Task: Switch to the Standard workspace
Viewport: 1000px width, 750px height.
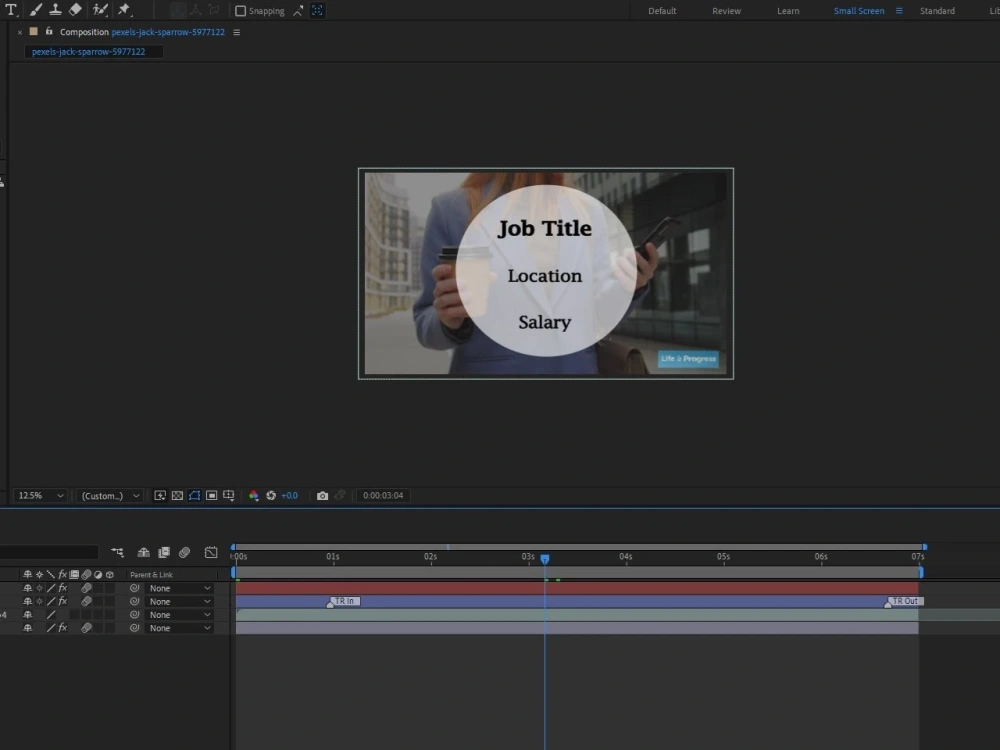Action: (x=937, y=11)
